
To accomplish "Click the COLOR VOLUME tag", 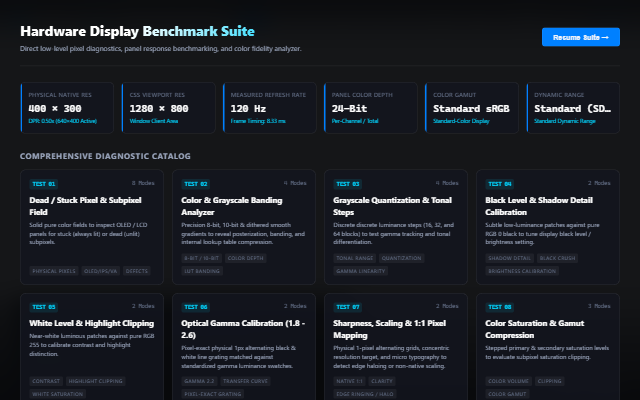I will tap(509, 381).
